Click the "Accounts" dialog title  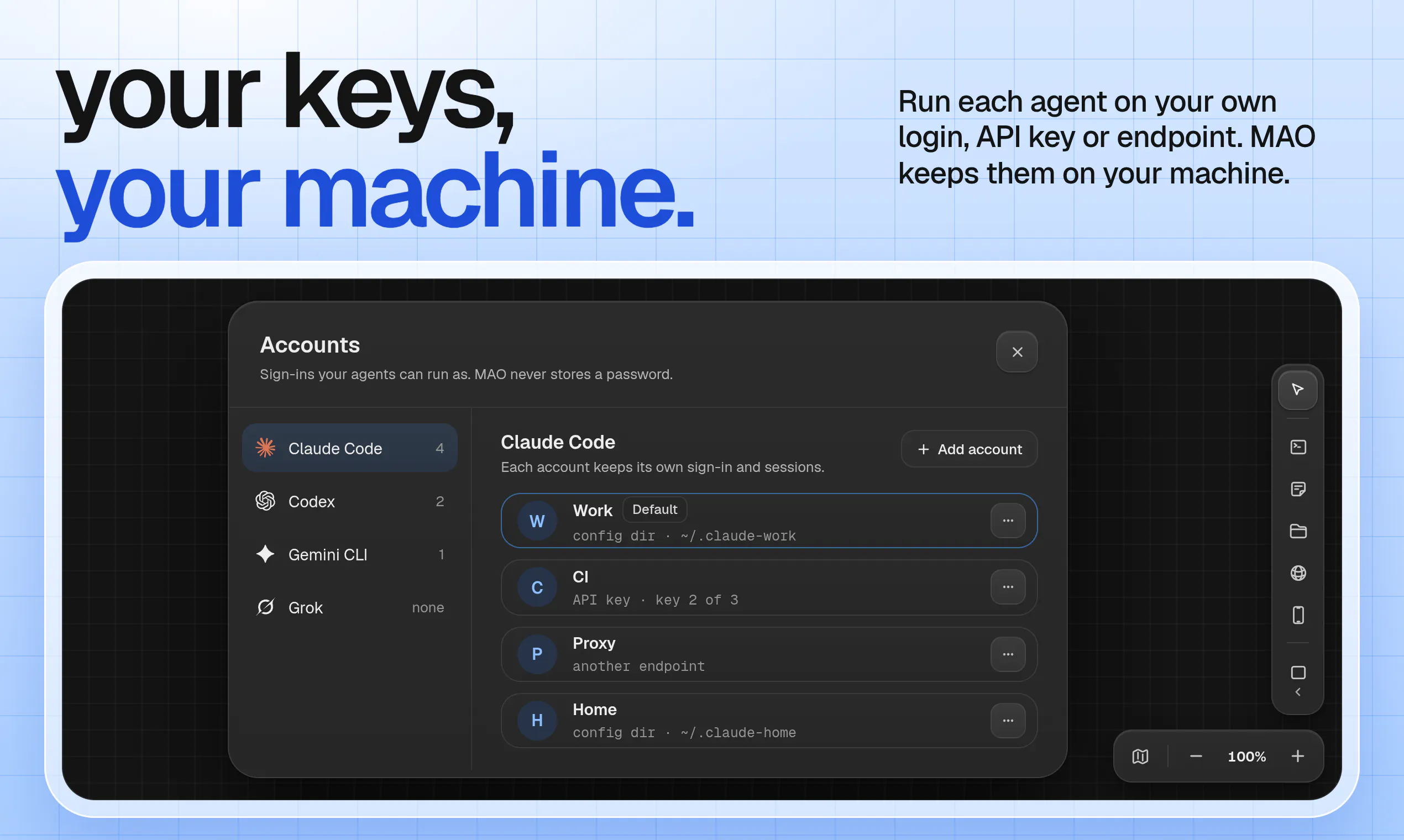click(310, 345)
